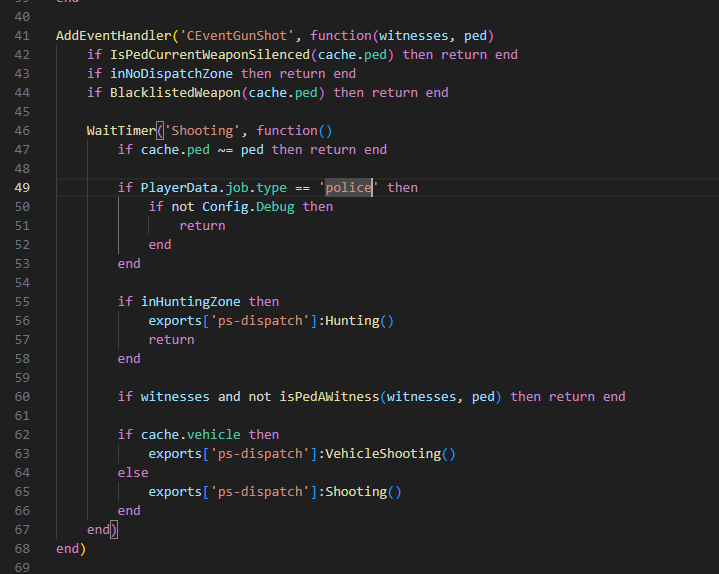This screenshot has height=574, width=719.
Task: Click inHuntingZone variable on line 55
Action: [191, 302]
